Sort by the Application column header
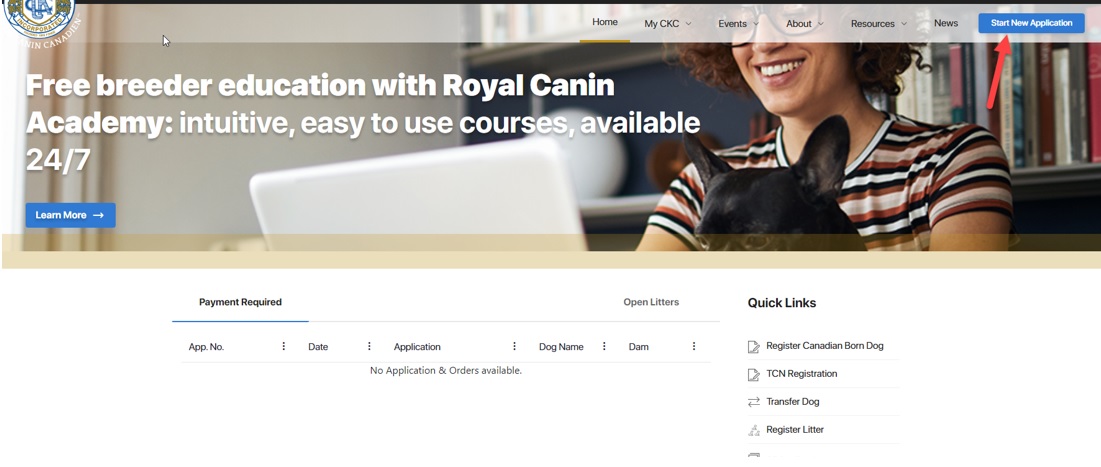Viewport: 1101px width, 467px height. tap(417, 347)
